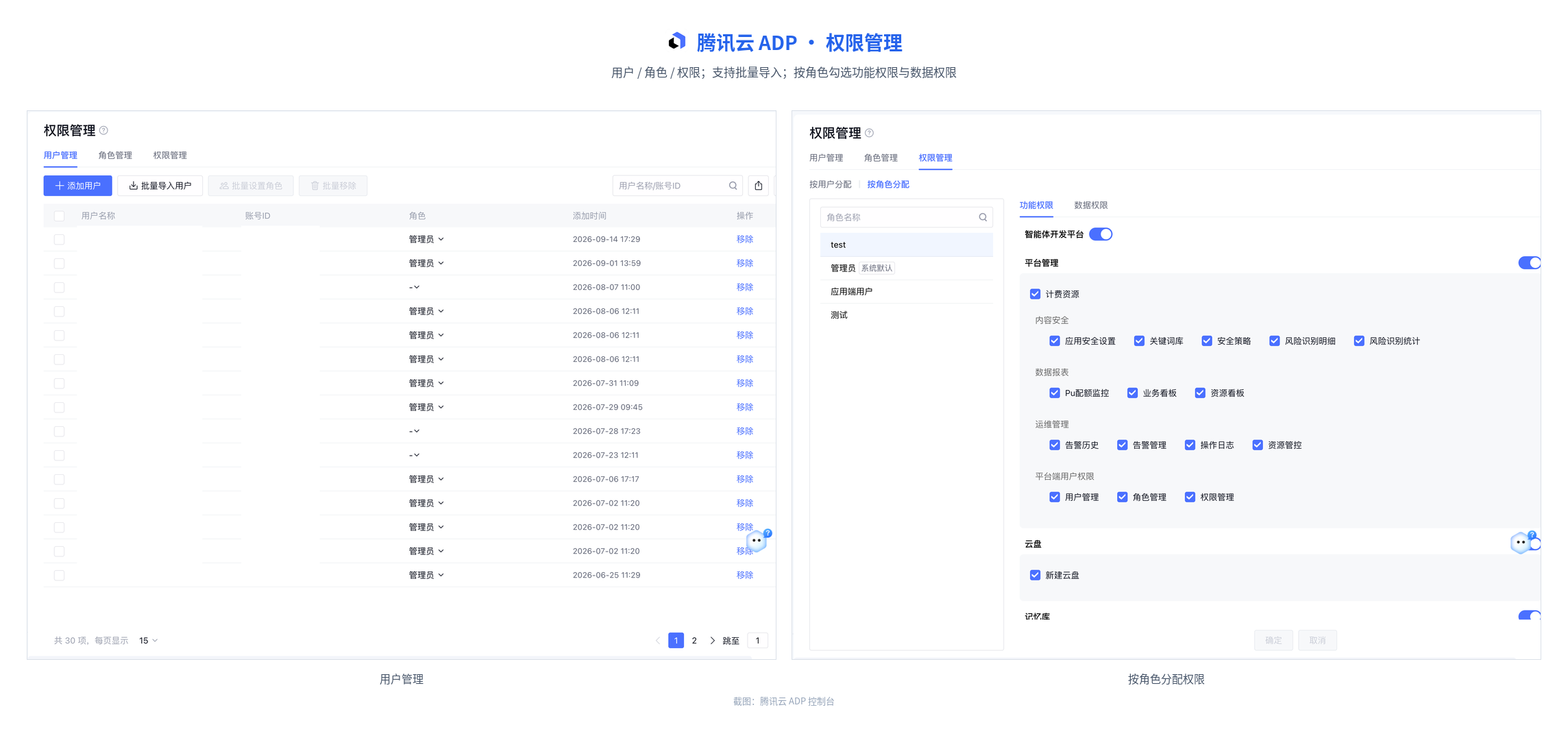Uncheck the 新建云盘 checkbox
Image resolution: width=1568 pixels, height=740 pixels.
[1035, 575]
